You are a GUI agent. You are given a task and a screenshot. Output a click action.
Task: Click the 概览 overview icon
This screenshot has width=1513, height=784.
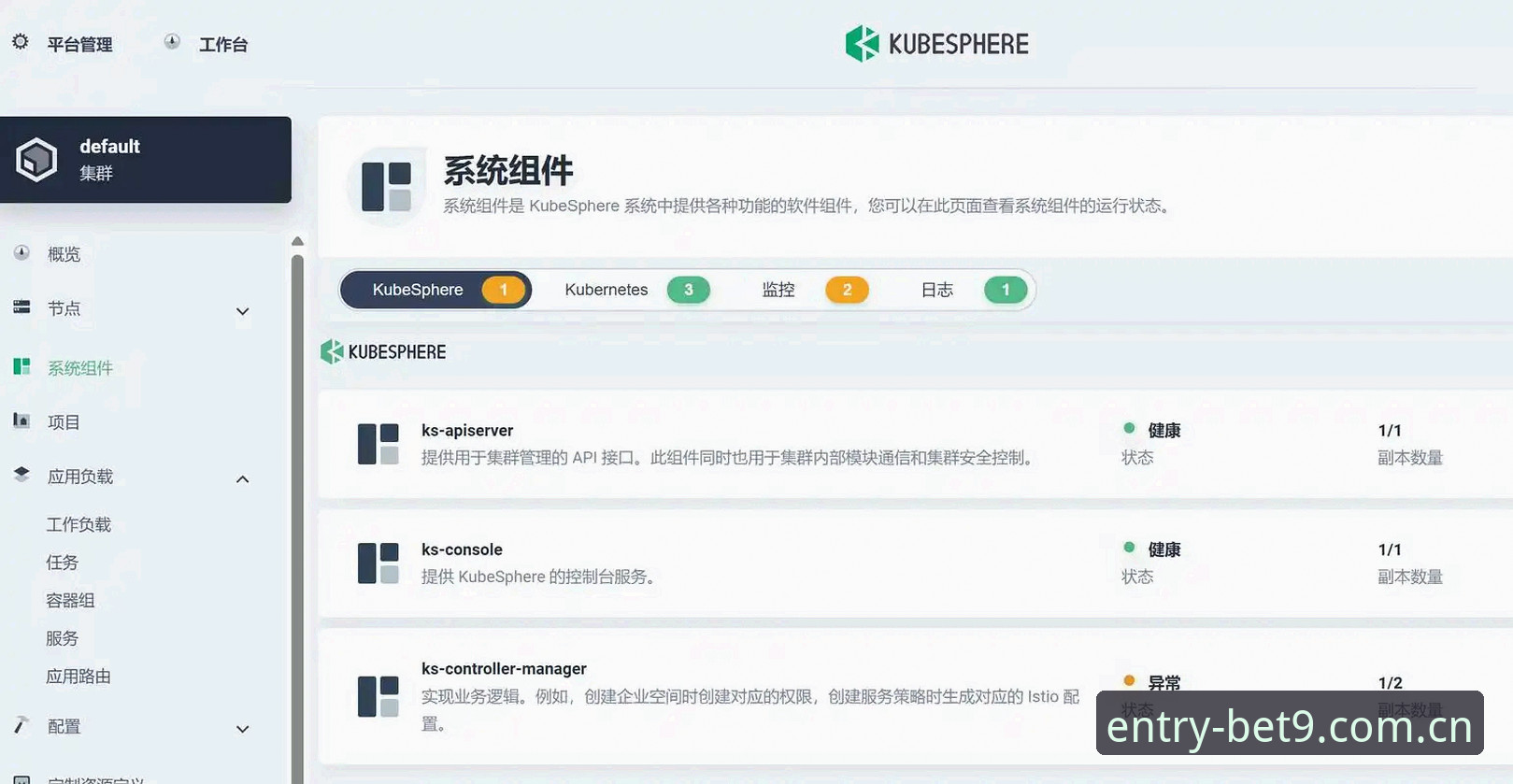point(21,253)
